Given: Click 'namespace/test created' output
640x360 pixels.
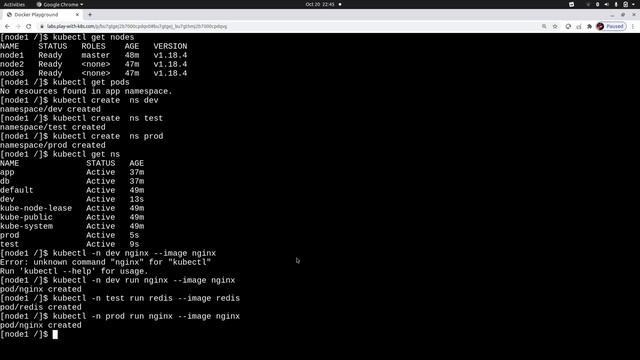Looking at the screenshot, I should (53, 127).
